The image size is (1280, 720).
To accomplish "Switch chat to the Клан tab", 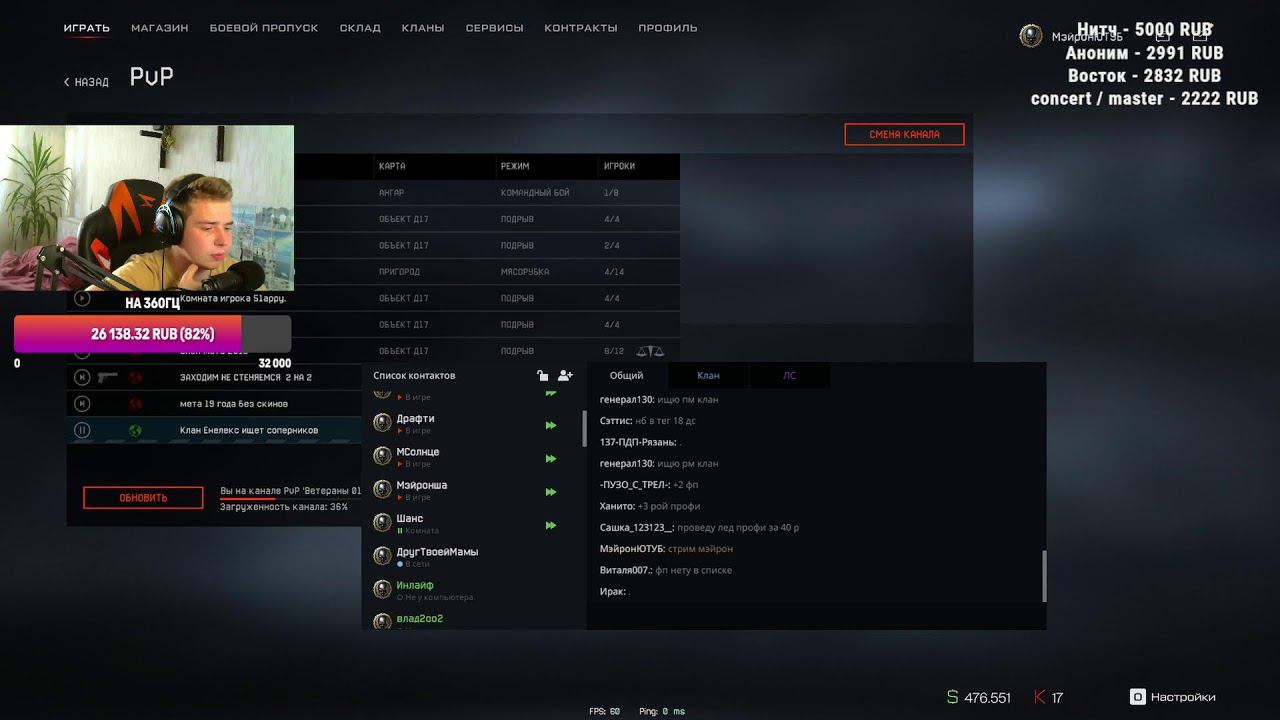I will click(708, 375).
